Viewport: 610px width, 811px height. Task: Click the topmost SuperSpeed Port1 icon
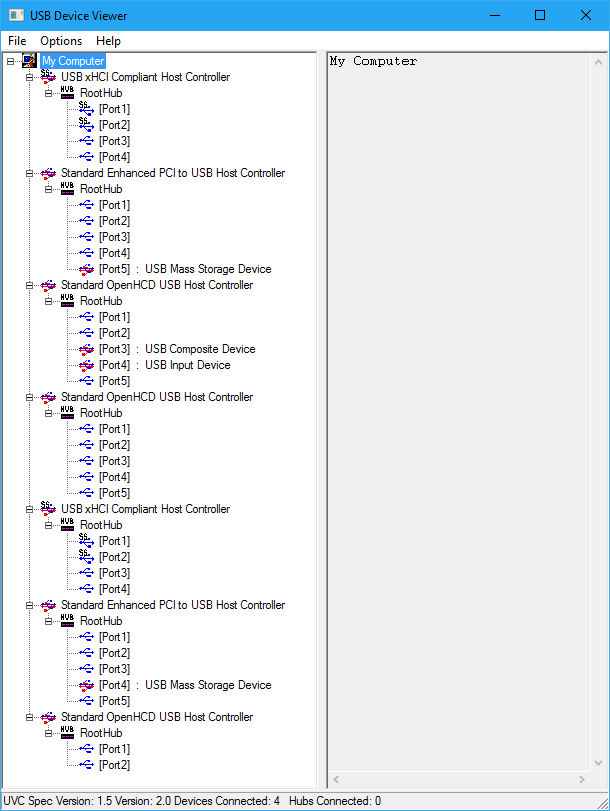pyautogui.click(x=86, y=108)
